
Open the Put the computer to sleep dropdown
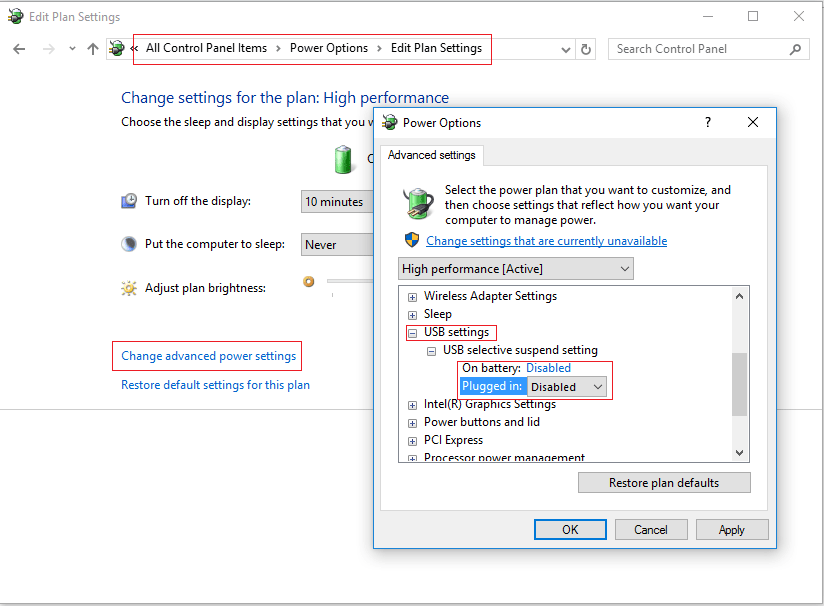click(337, 245)
